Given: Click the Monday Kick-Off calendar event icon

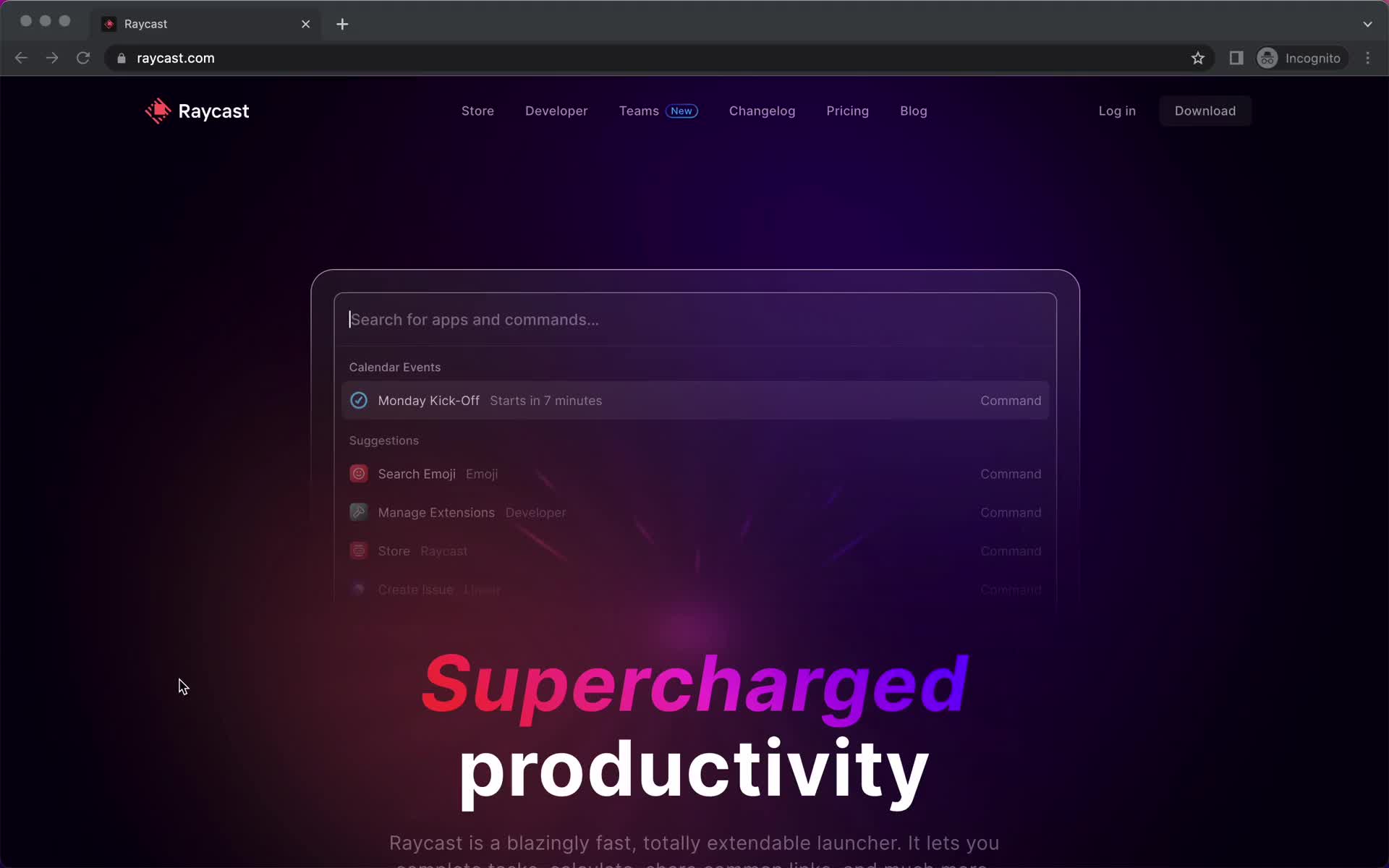Looking at the screenshot, I should tap(358, 400).
